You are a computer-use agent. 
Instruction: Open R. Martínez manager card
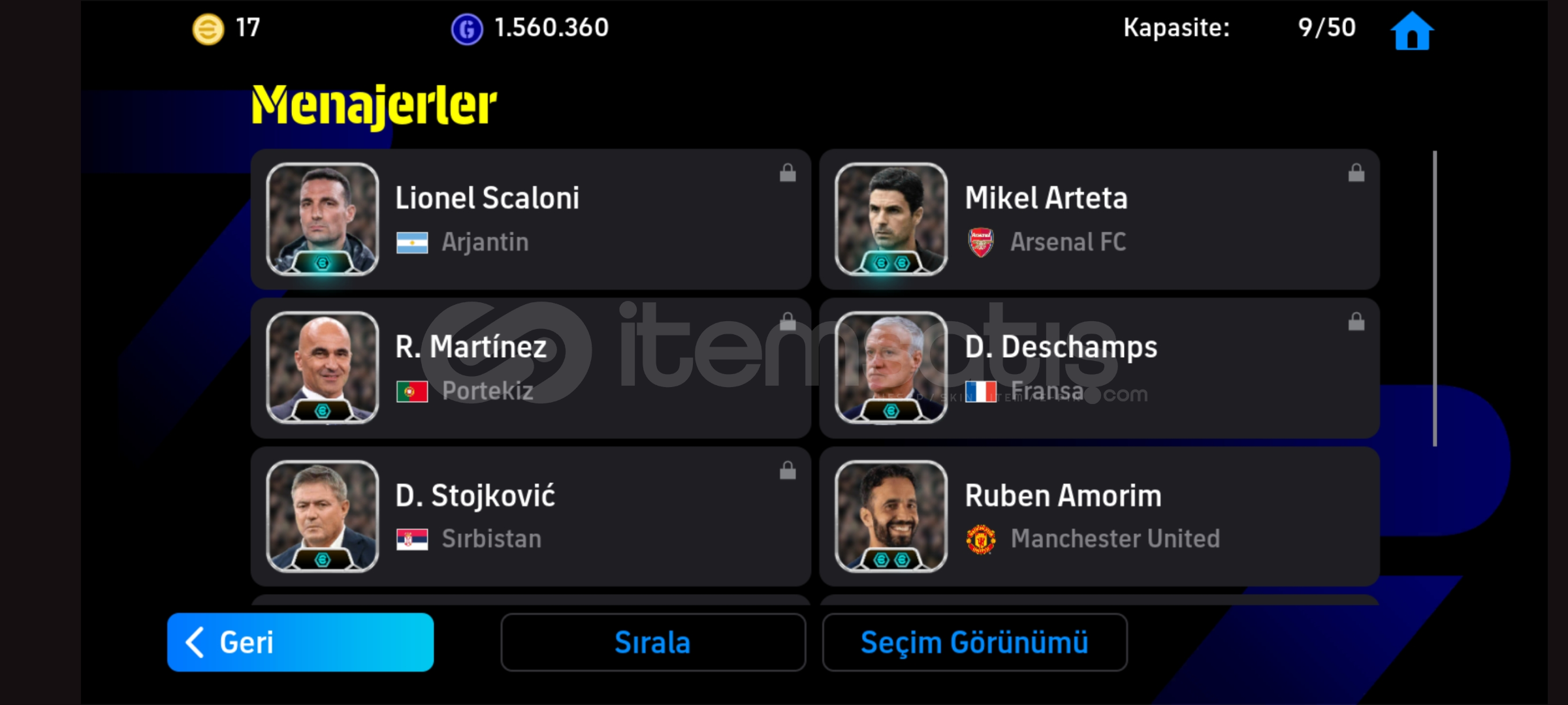(x=531, y=368)
